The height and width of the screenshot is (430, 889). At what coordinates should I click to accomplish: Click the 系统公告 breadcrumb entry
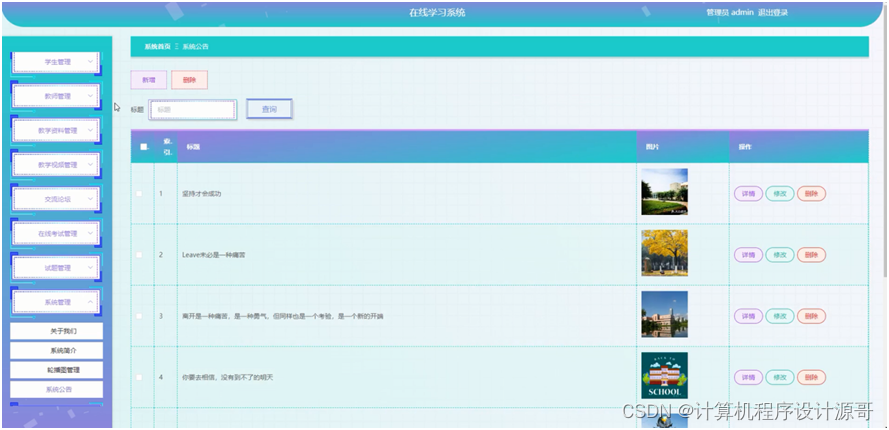[196, 47]
